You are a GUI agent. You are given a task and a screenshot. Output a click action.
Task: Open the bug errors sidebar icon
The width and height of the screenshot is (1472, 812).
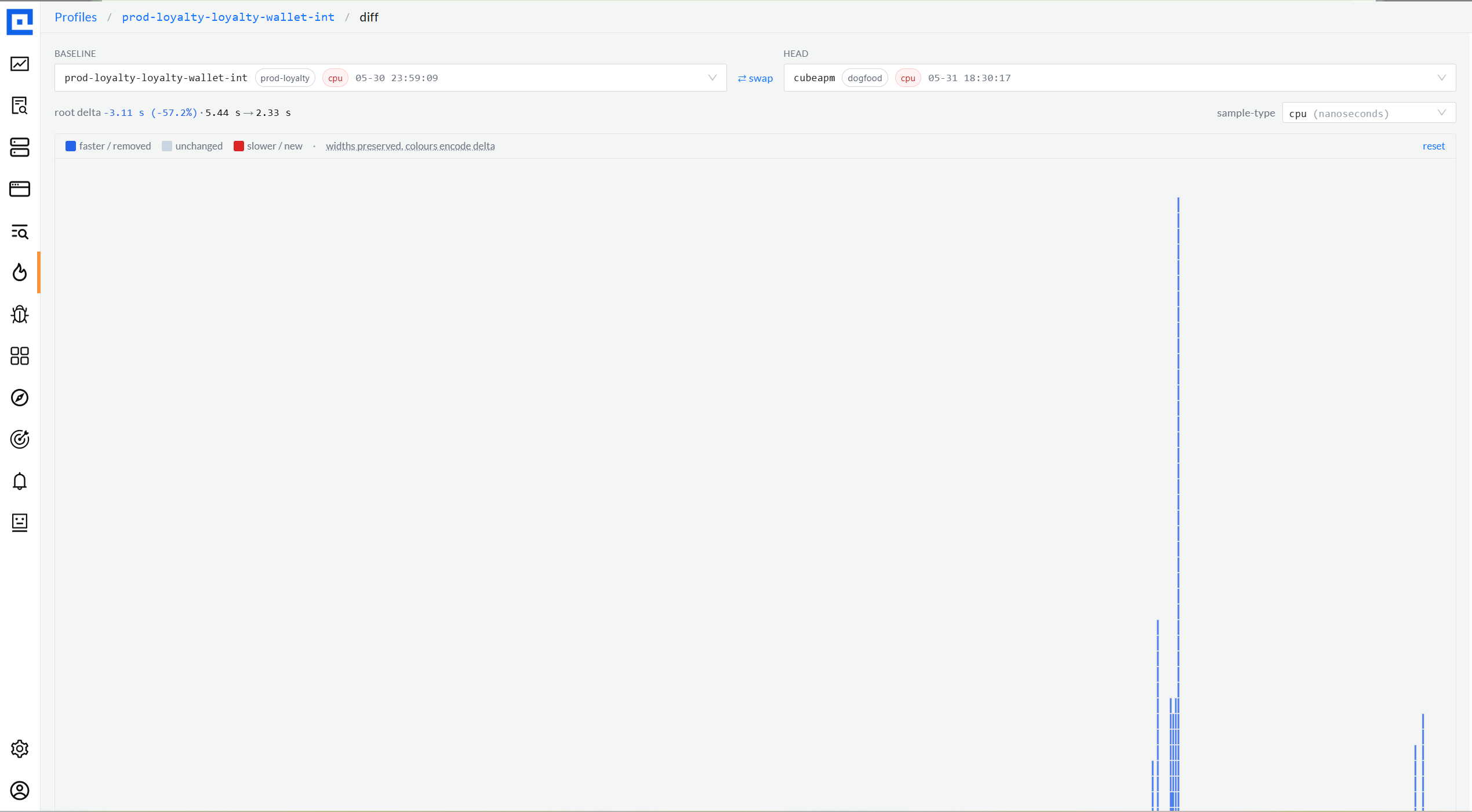pos(20,314)
